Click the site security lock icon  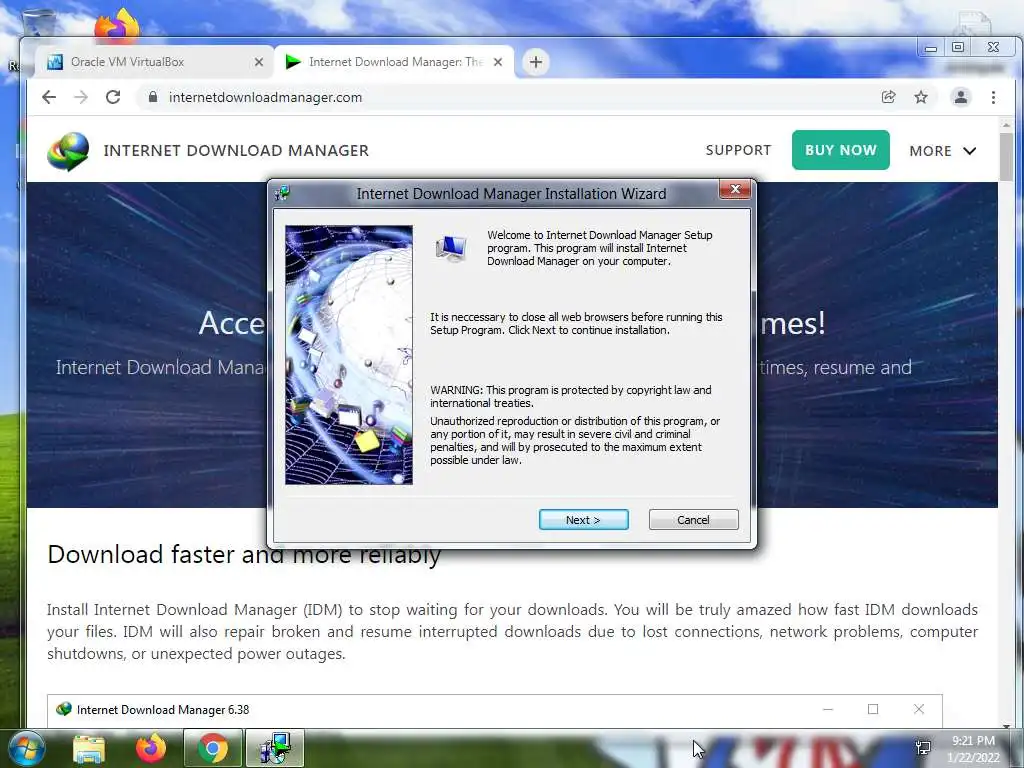click(153, 97)
